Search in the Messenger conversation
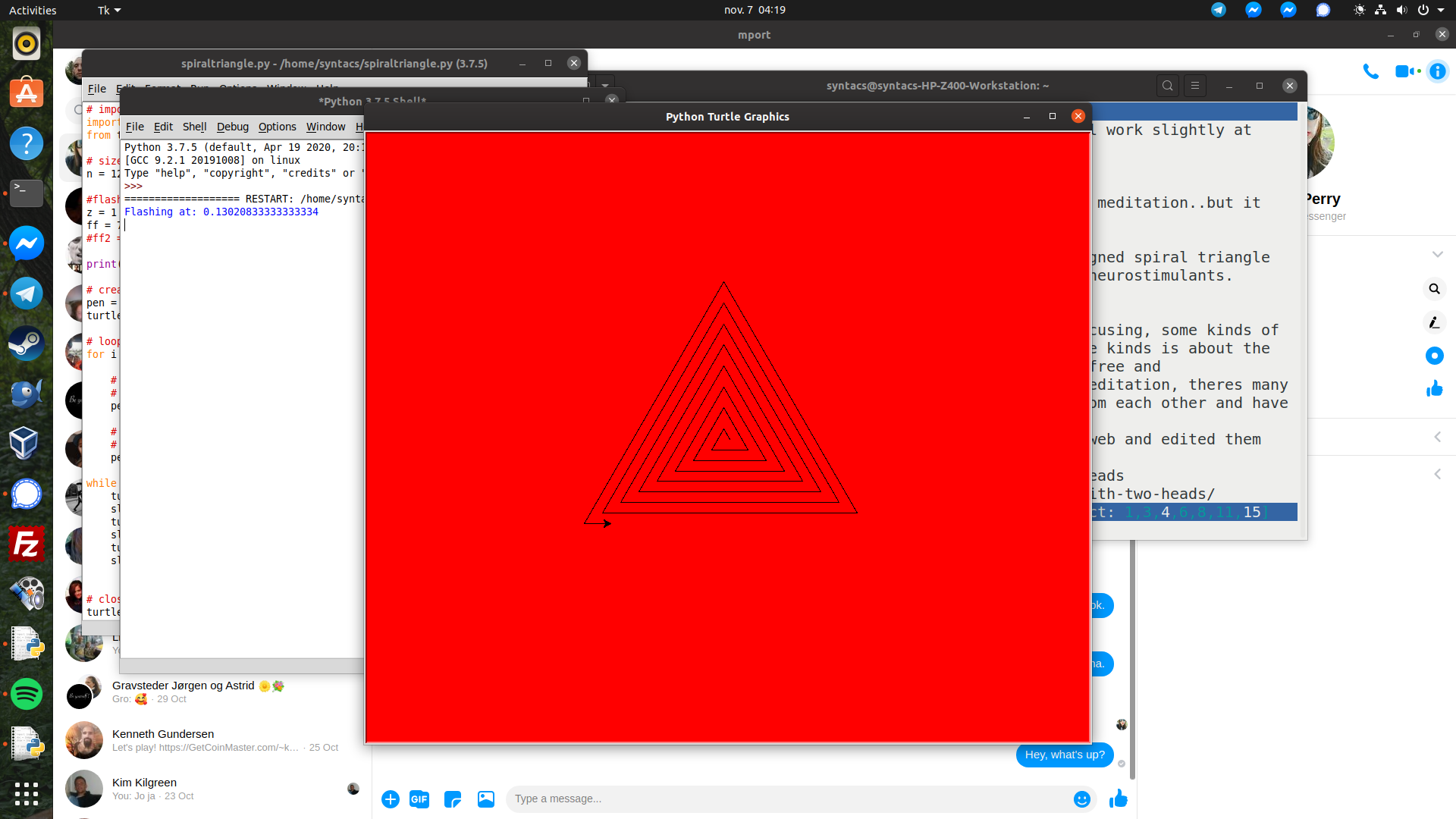Image resolution: width=1456 pixels, height=819 pixels. click(1434, 289)
